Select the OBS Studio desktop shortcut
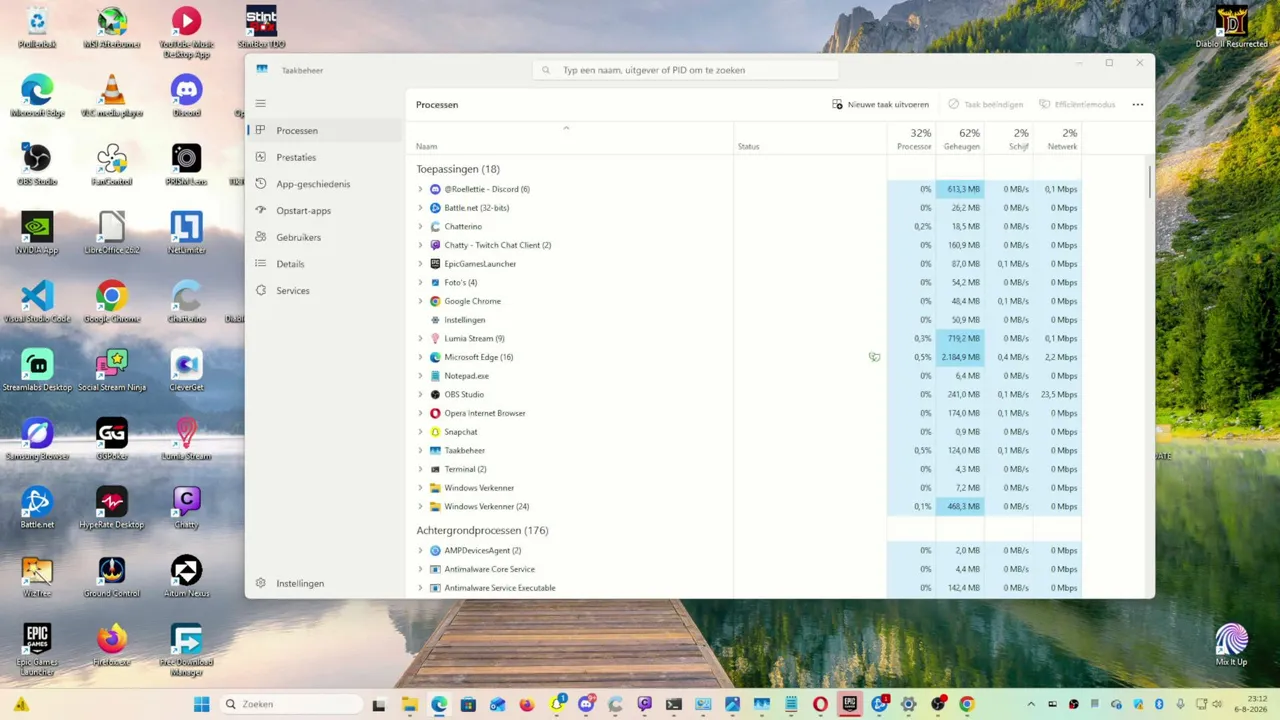Image resolution: width=1280 pixels, height=720 pixels. tap(37, 165)
